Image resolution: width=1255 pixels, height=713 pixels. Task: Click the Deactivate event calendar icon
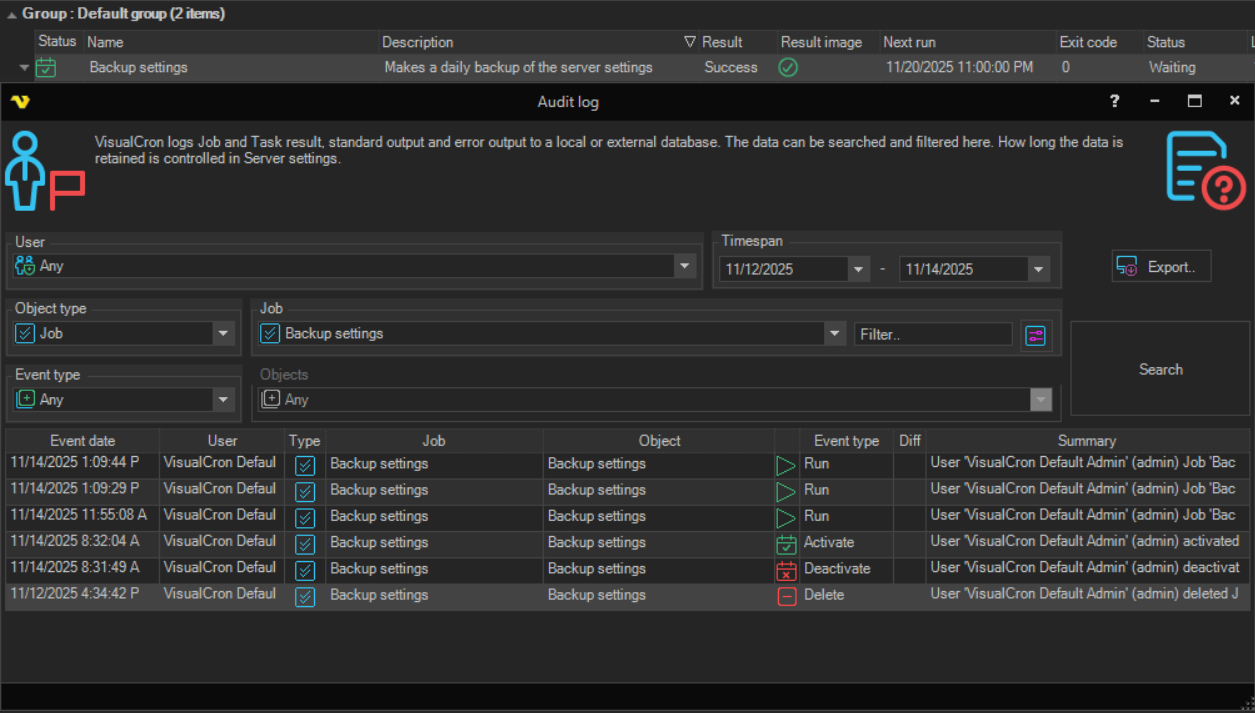click(x=786, y=570)
